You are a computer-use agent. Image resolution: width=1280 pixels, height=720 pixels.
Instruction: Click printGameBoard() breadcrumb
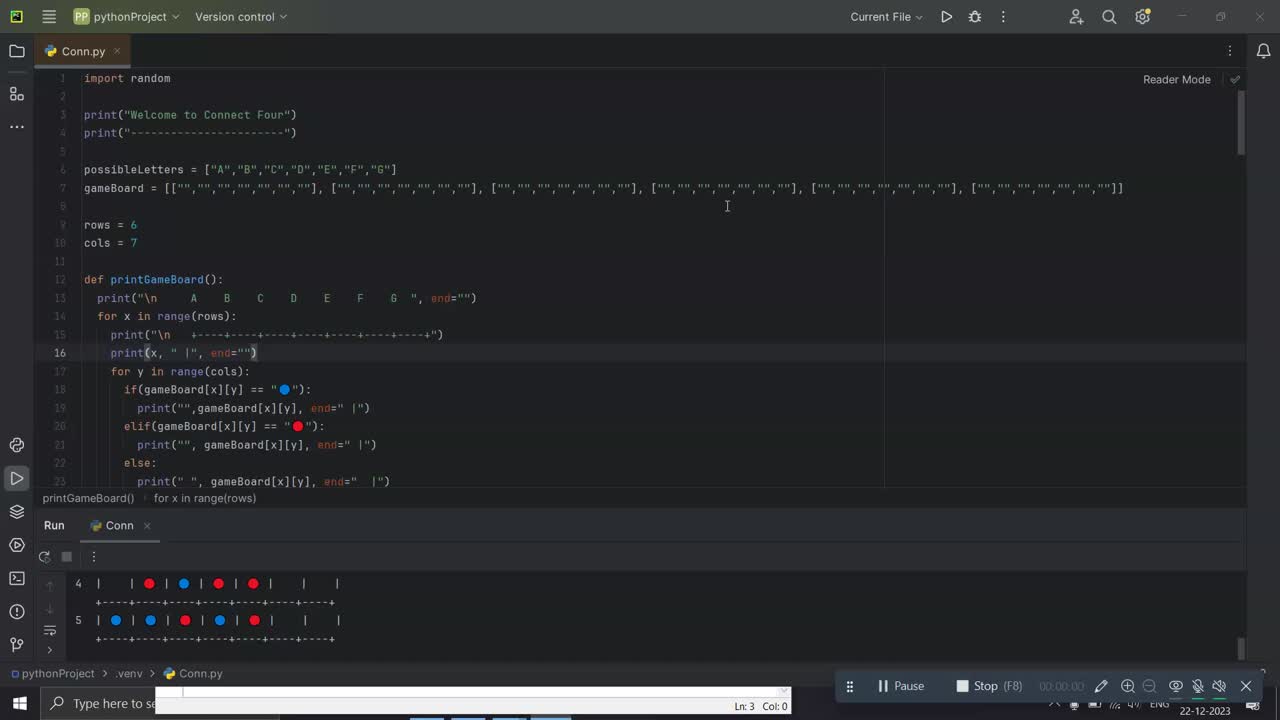(x=88, y=498)
